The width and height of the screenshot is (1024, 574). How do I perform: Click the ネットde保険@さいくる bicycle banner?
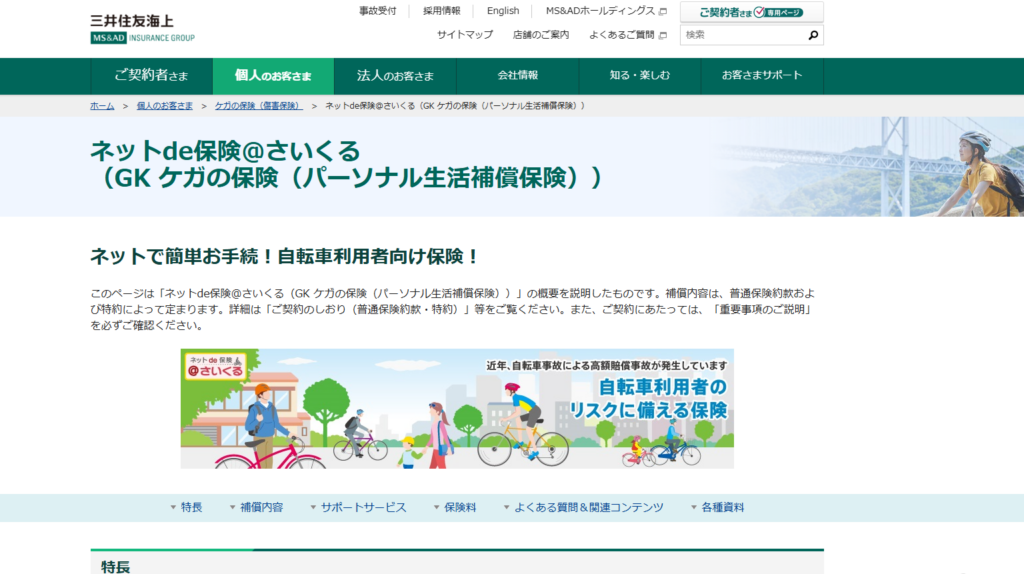click(457, 408)
